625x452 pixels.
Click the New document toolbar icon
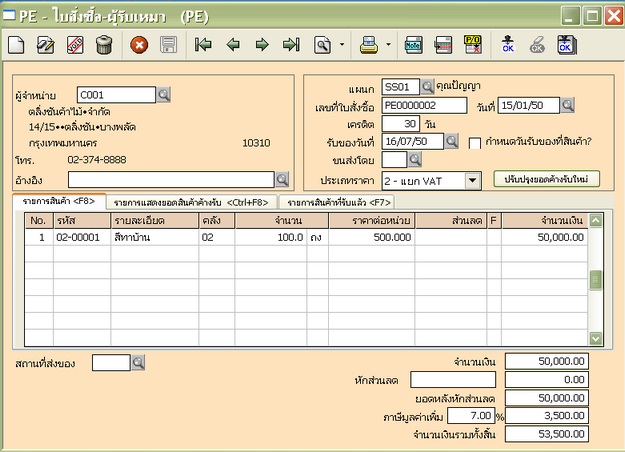pos(17,45)
